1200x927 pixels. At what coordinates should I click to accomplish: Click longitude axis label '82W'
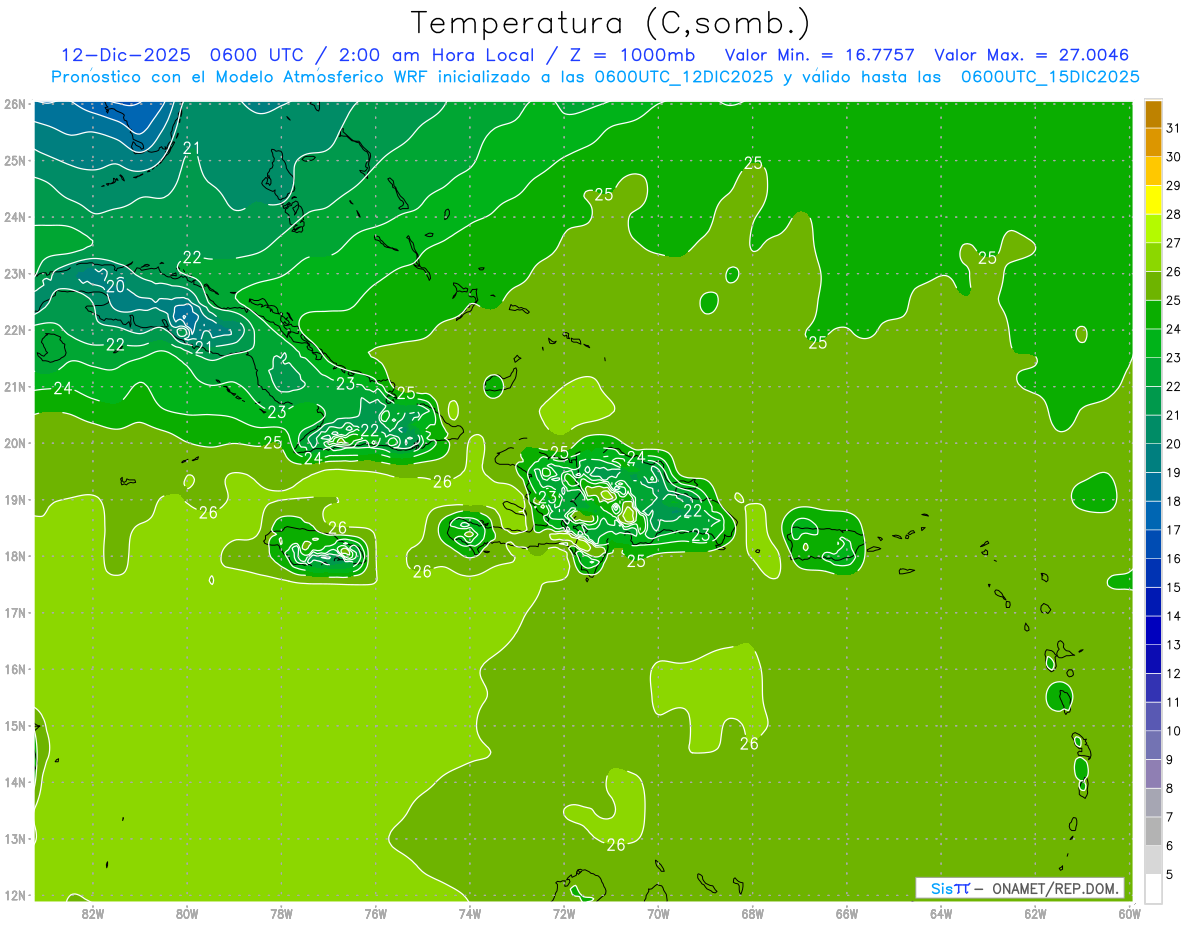tap(92, 913)
